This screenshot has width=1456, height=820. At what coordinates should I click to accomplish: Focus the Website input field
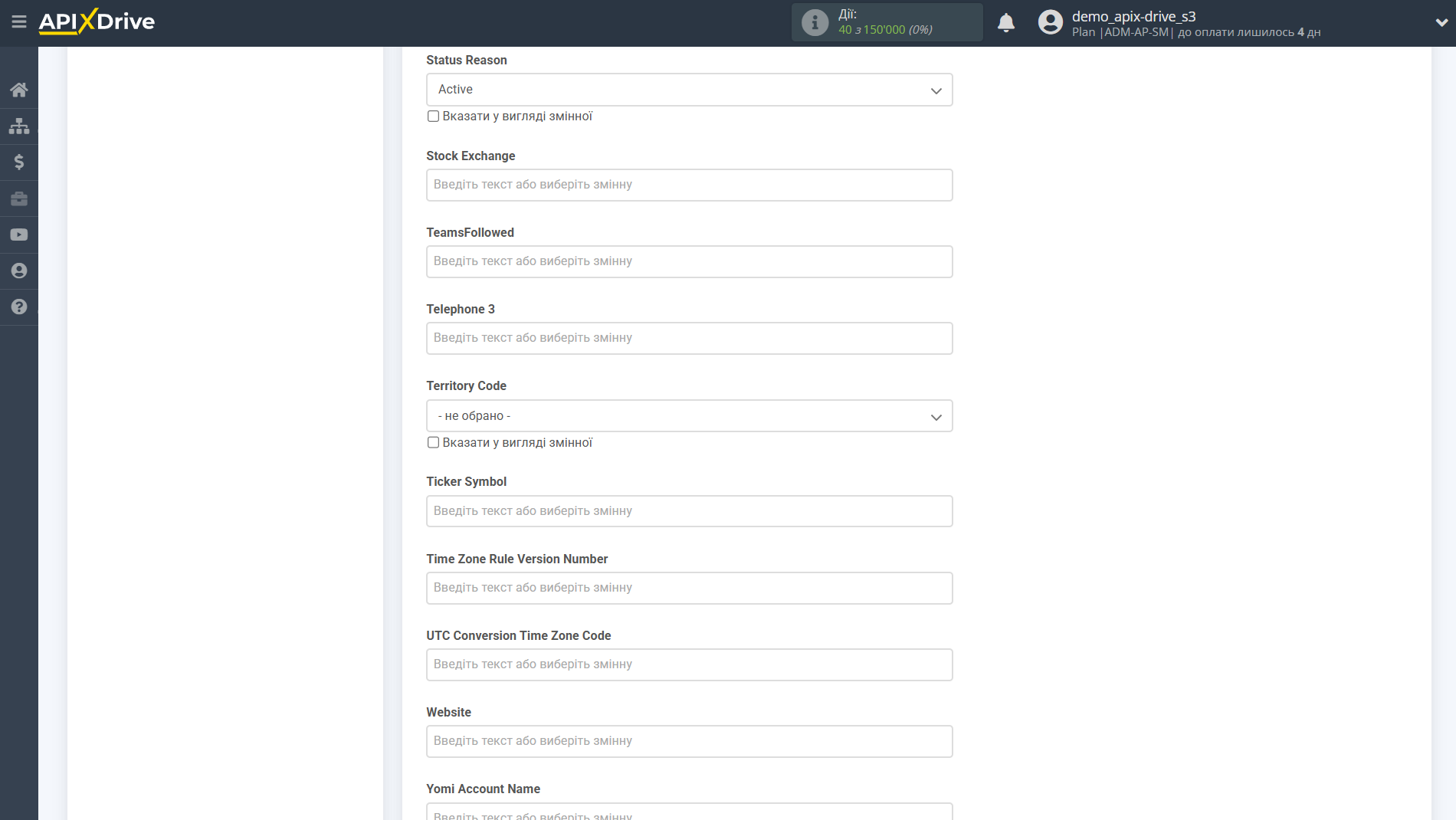coord(689,741)
